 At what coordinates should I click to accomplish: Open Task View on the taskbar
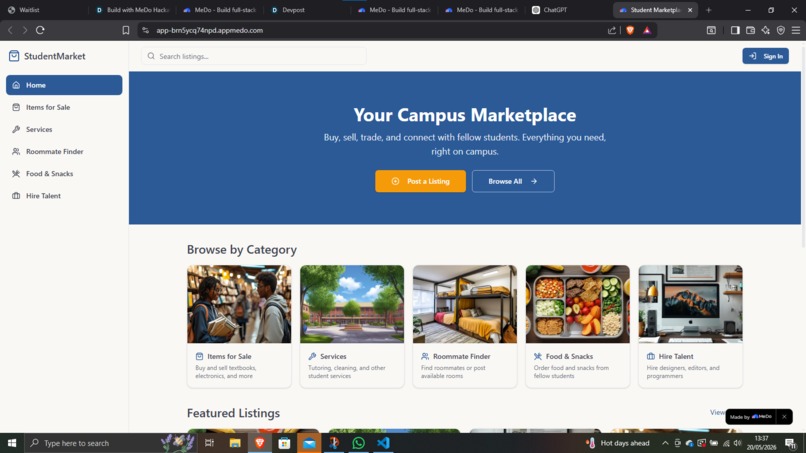click(209, 443)
